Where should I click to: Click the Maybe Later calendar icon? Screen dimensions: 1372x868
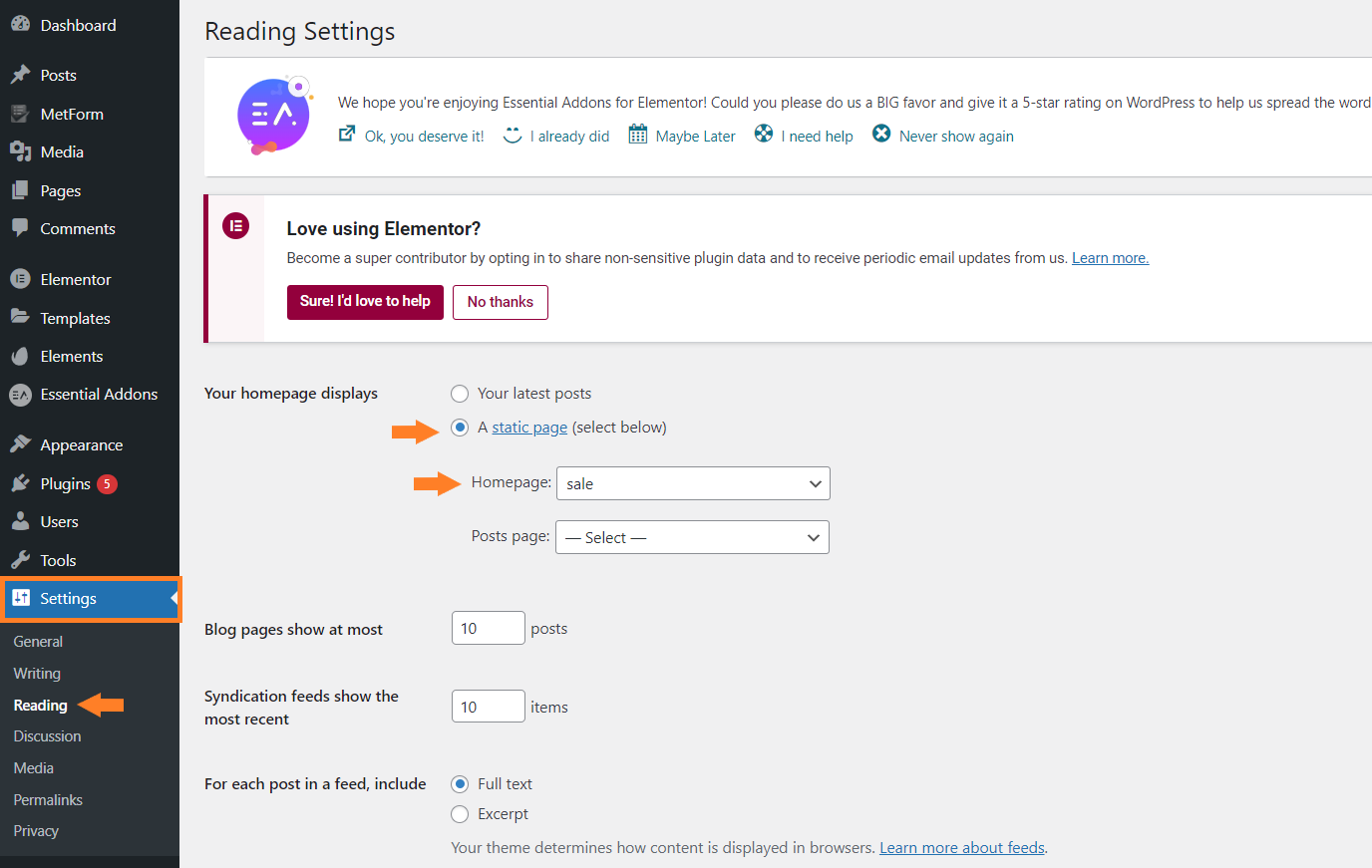click(638, 134)
